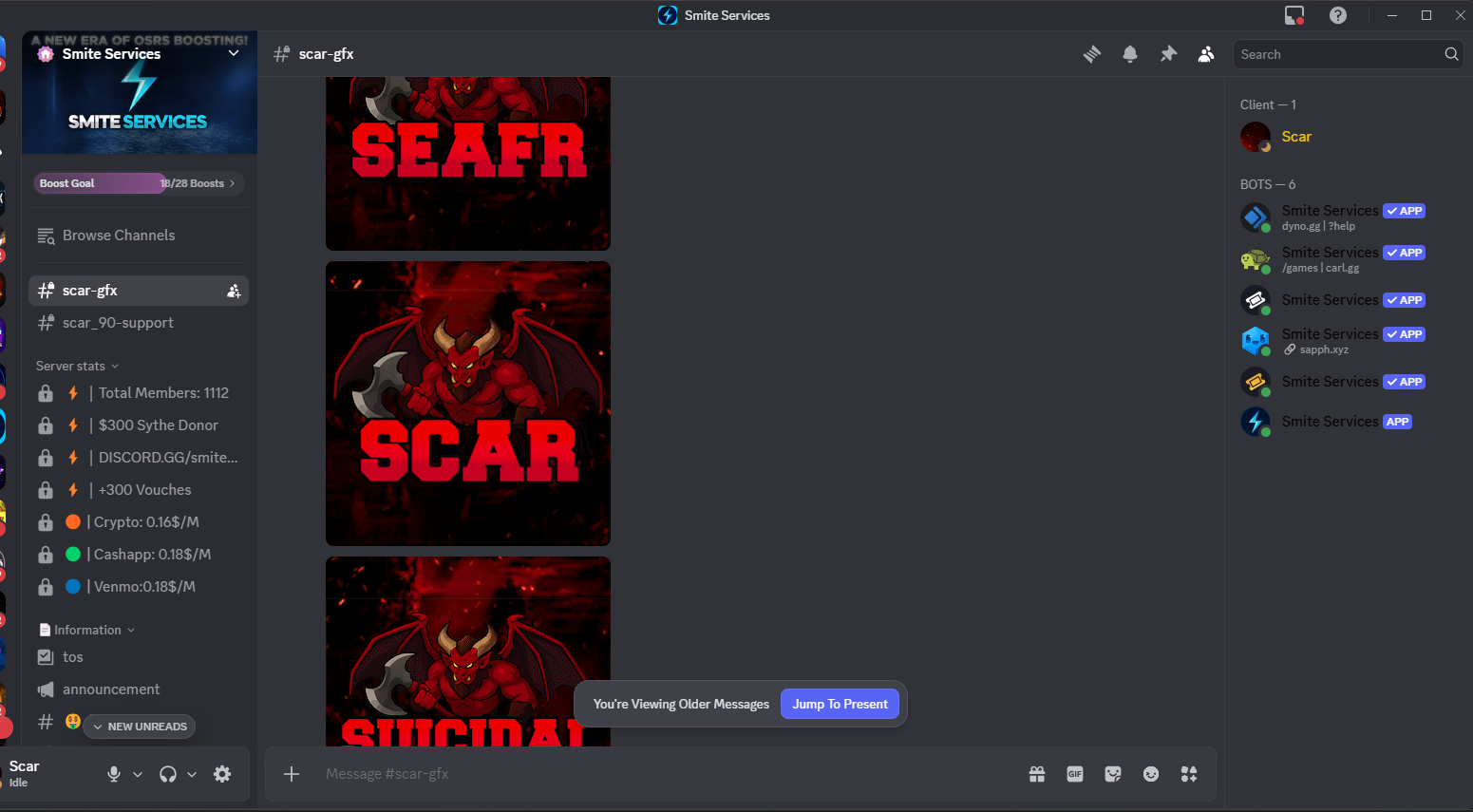
Task: Click the white ticket bot avatar
Action: (x=1256, y=300)
